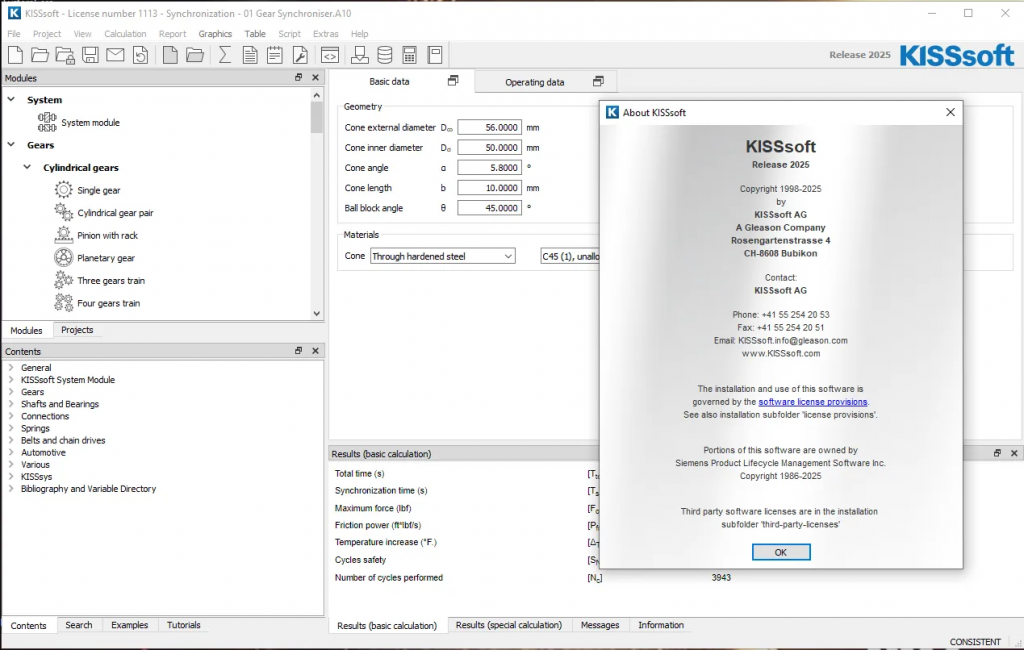Run the calculation with the sigma icon
1024x650 pixels.
224,55
